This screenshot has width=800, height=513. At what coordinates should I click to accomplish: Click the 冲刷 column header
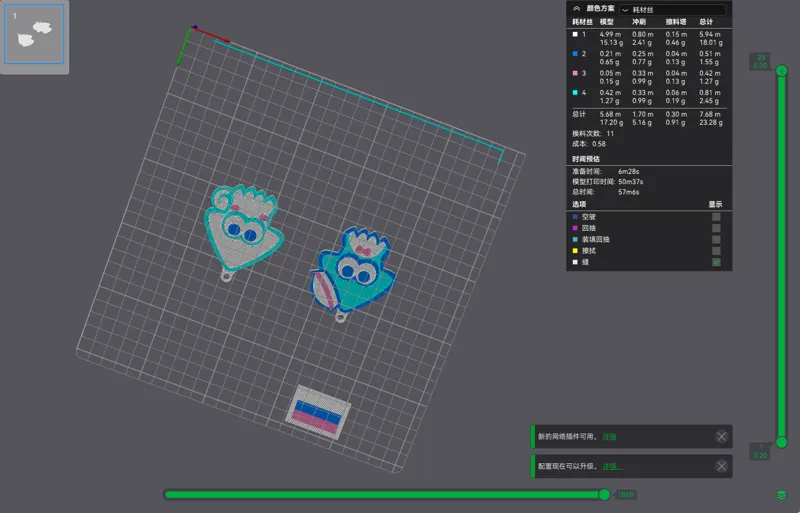(x=639, y=22)
